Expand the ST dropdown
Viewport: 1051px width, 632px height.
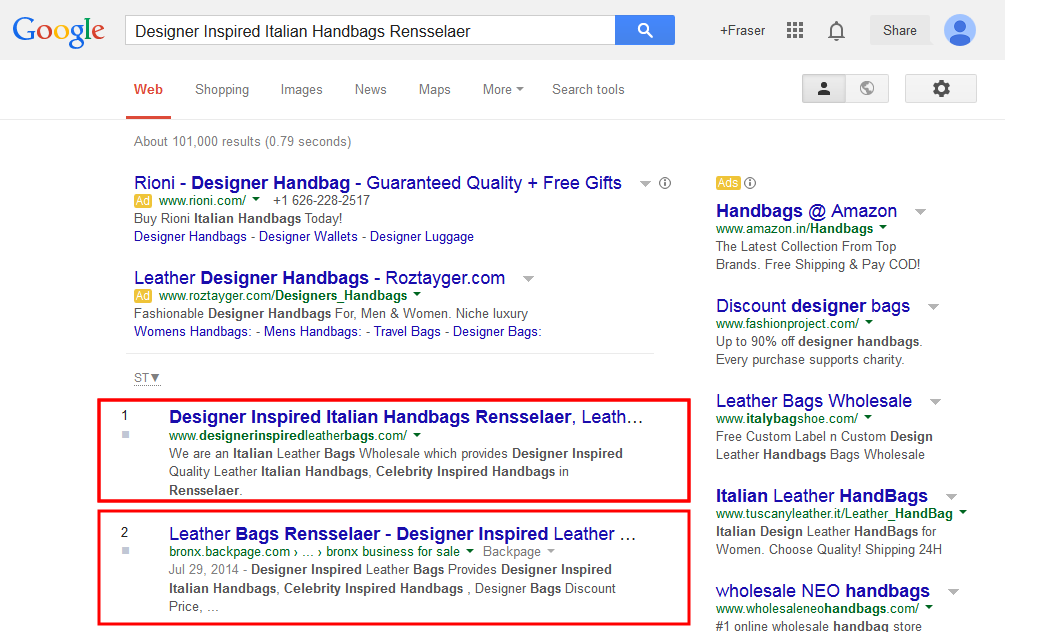[x=146, y=378]
